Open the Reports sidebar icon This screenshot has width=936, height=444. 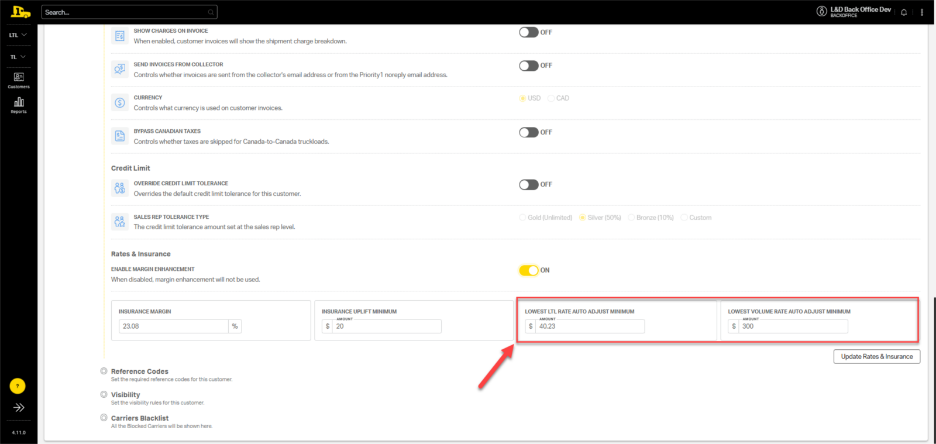point(18,104)
